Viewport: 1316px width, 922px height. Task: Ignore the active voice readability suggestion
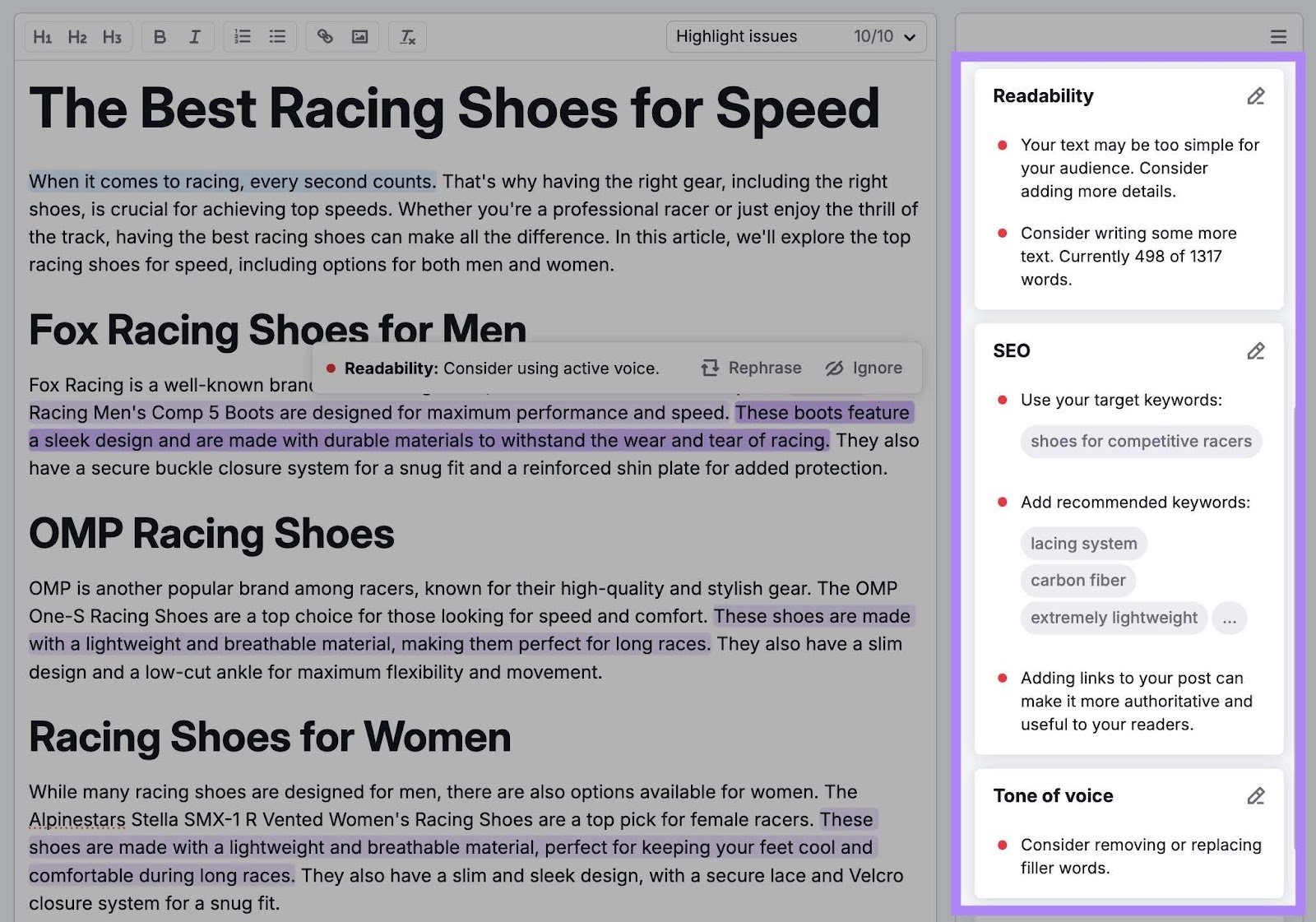[864, 368]
